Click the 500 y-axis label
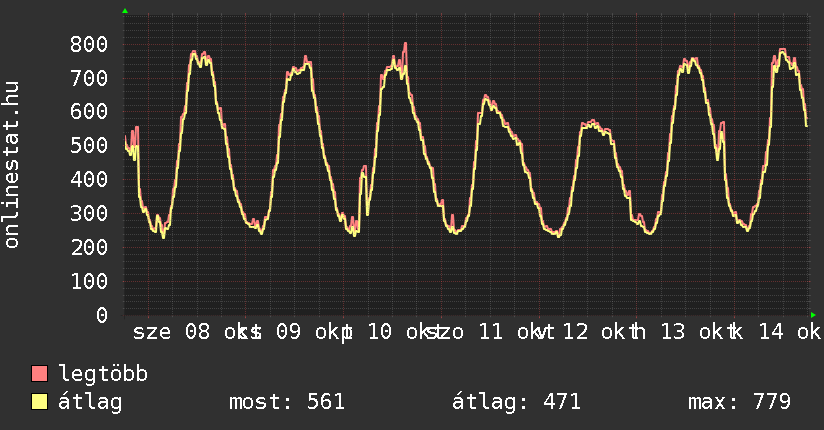This screenshot has height=430, width=824. [x=90, y=146]
